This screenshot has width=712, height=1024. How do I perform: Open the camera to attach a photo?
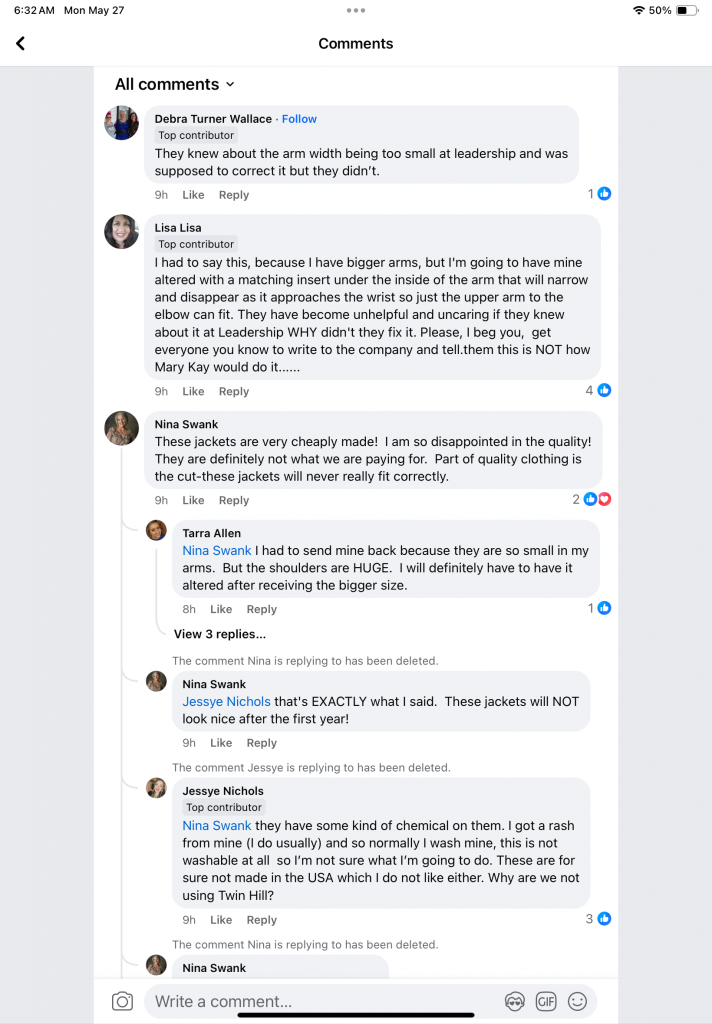(x=124, y=1001)
